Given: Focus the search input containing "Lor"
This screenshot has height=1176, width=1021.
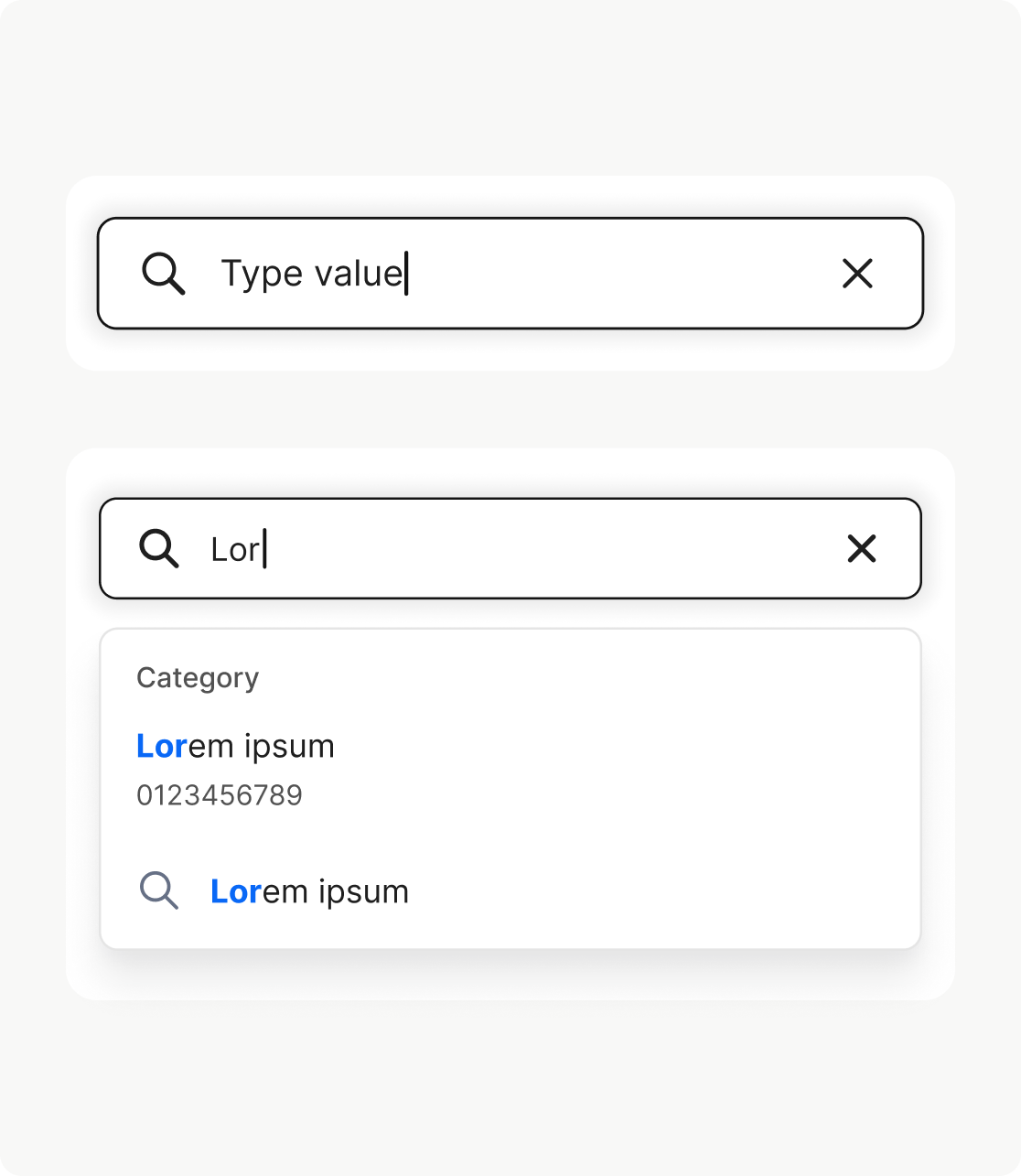Looking at the screenshot, I should pos(549,548).
